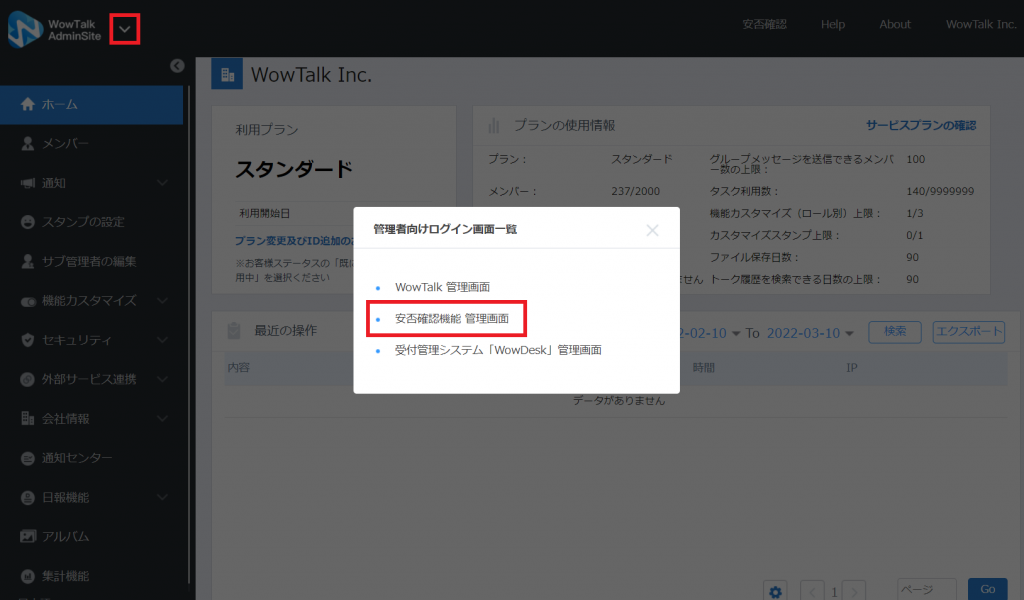Go to previous page arrow
1024x600 pixels.
coord(812,592)
